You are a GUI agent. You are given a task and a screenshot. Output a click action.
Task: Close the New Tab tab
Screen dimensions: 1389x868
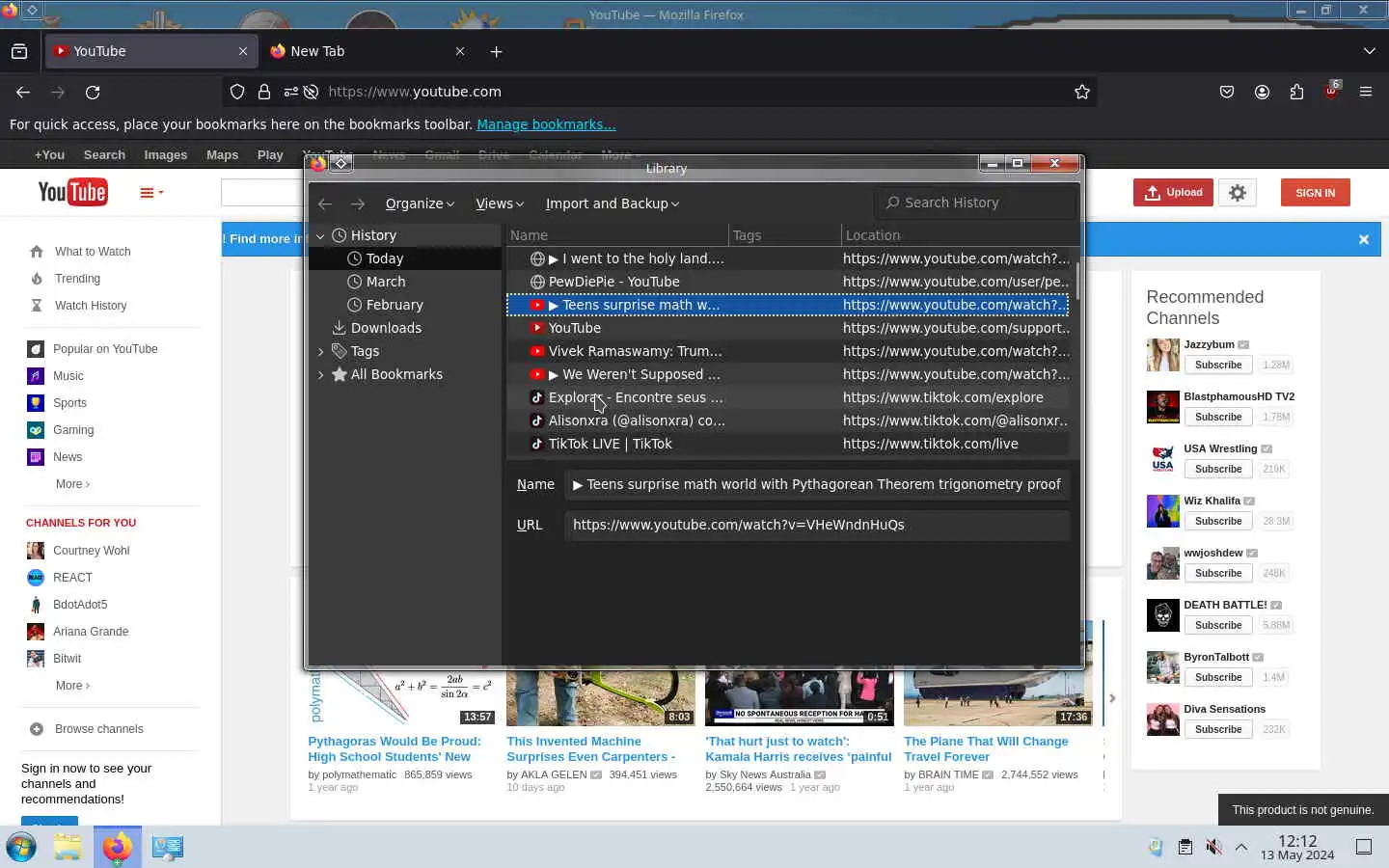click(x=460, y=51)
